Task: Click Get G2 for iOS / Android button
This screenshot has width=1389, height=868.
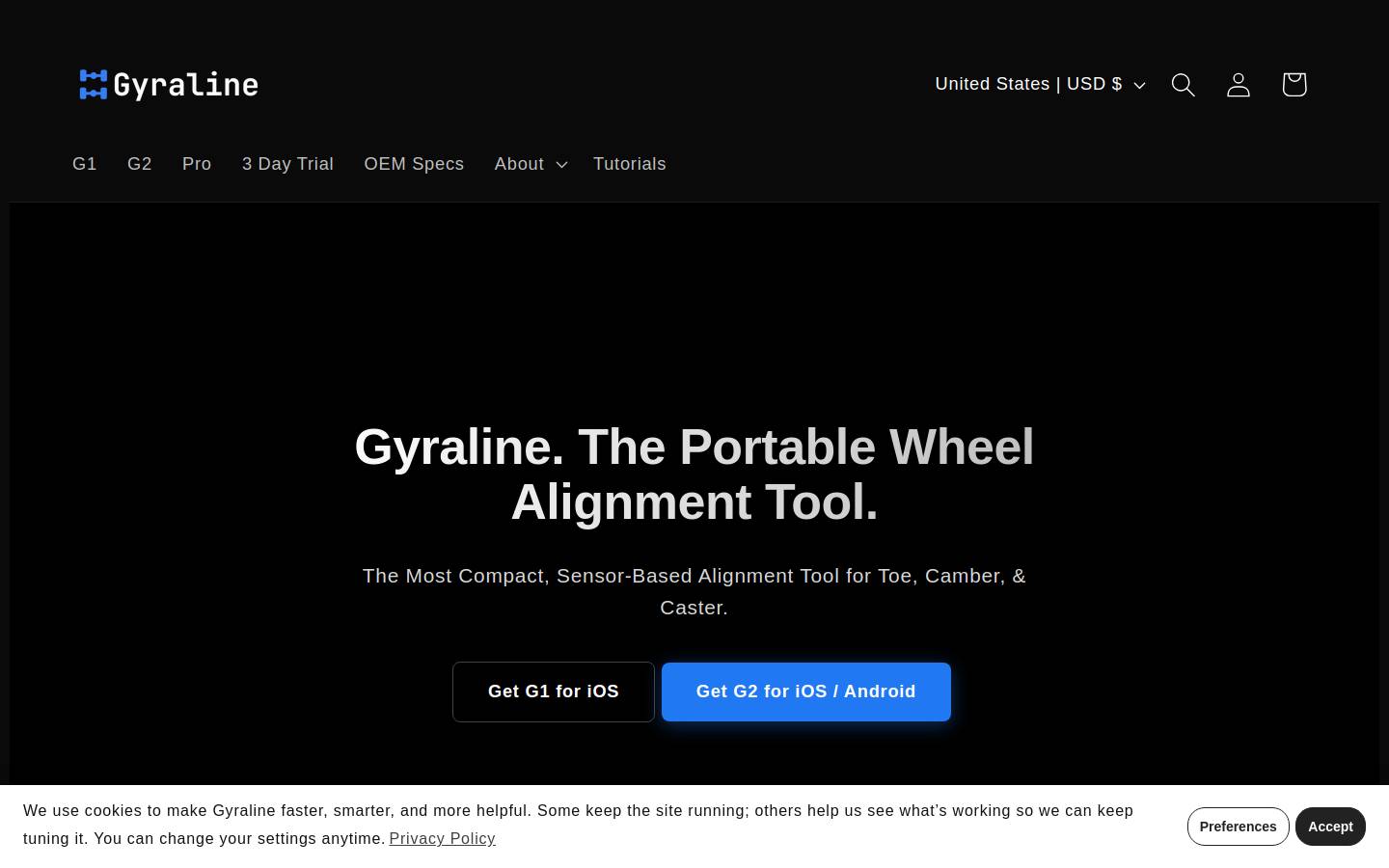Action: coord(806,692)
